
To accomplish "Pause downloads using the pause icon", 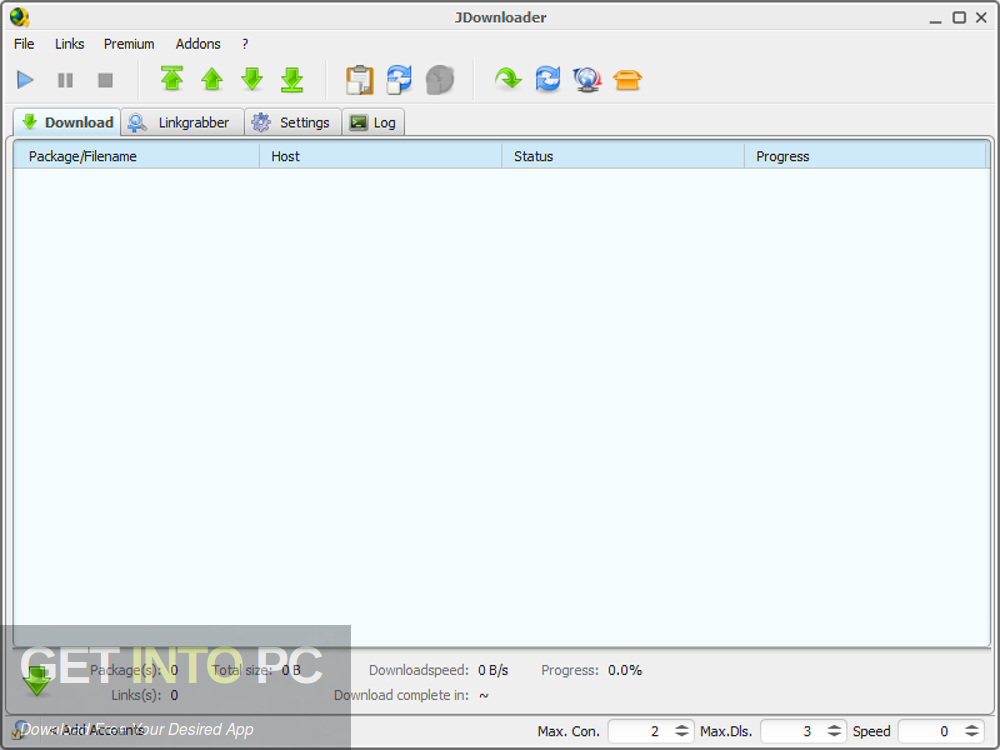I will 65,80.
